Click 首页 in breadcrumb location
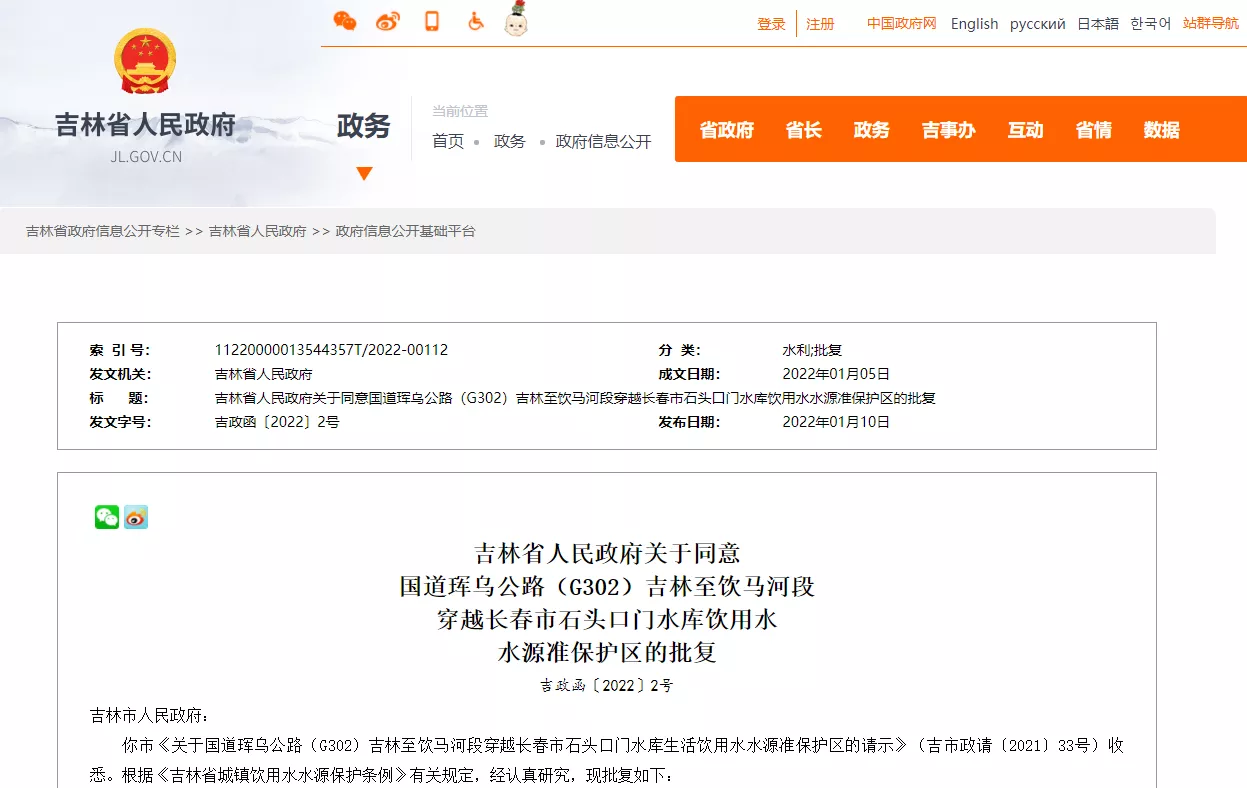 448,142
